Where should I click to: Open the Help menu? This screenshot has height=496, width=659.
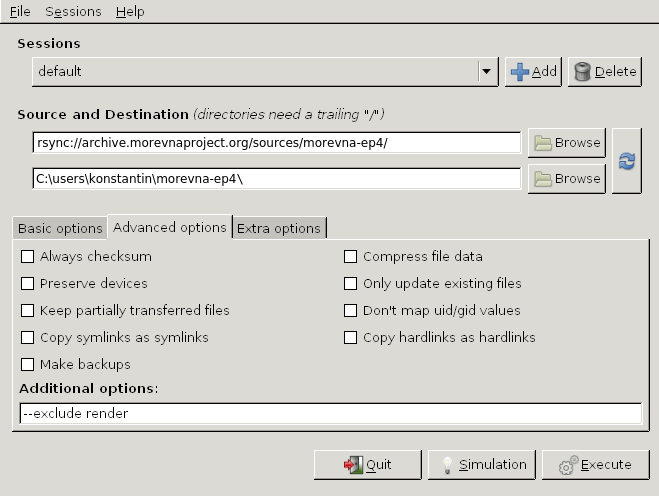pyautogui.click(x=130, y=11)
